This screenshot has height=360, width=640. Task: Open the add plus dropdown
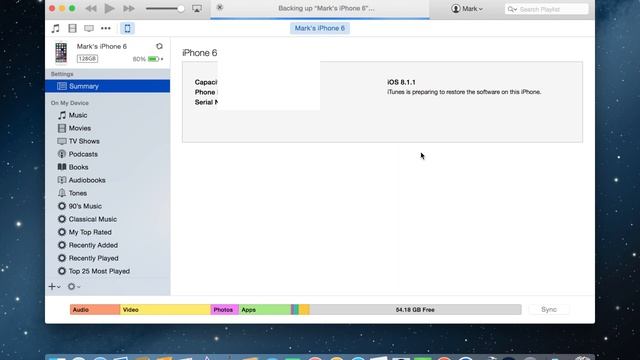click(x=54, y=287)
